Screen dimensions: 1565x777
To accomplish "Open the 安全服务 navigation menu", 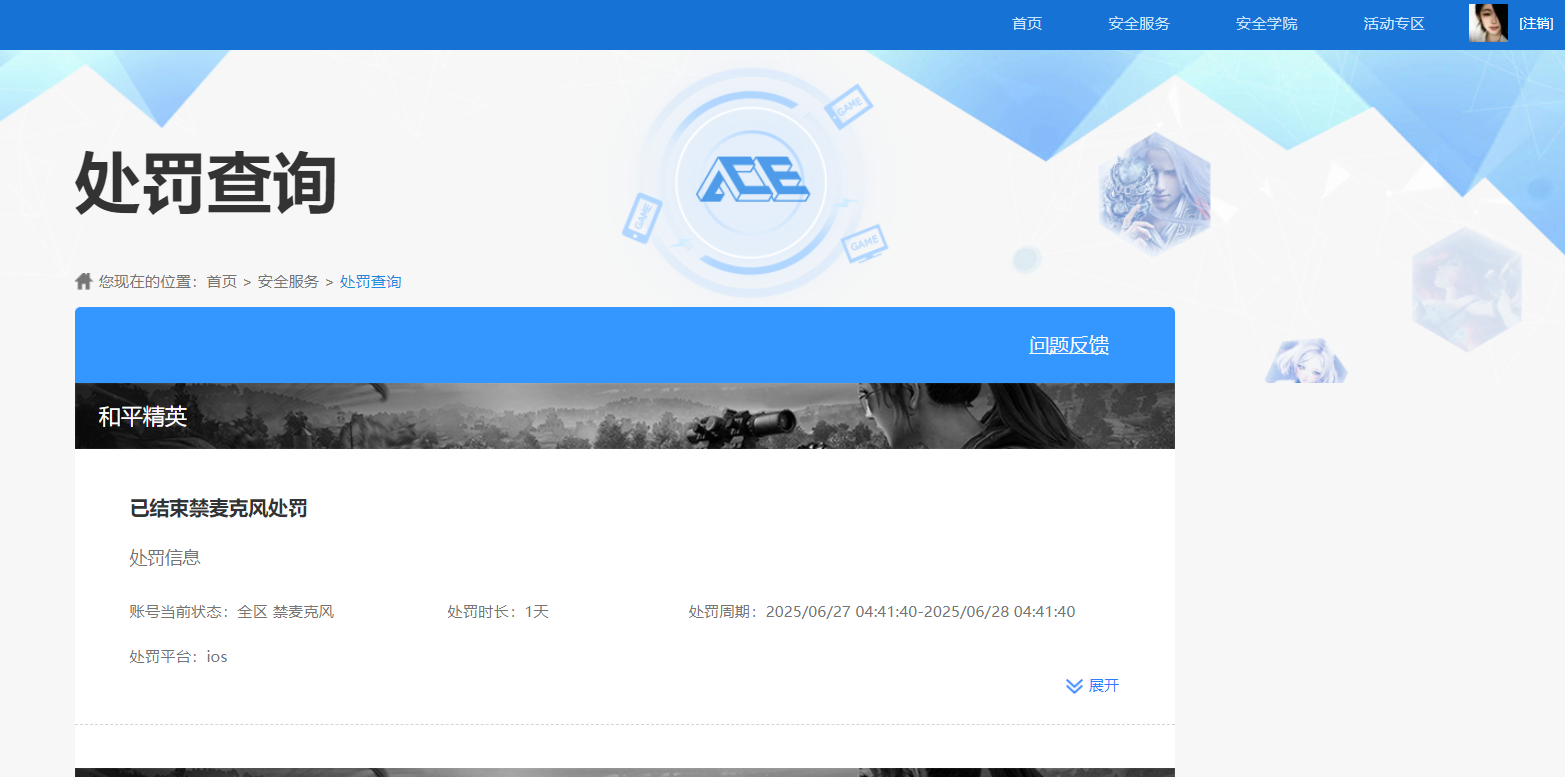I will 1138,23.
